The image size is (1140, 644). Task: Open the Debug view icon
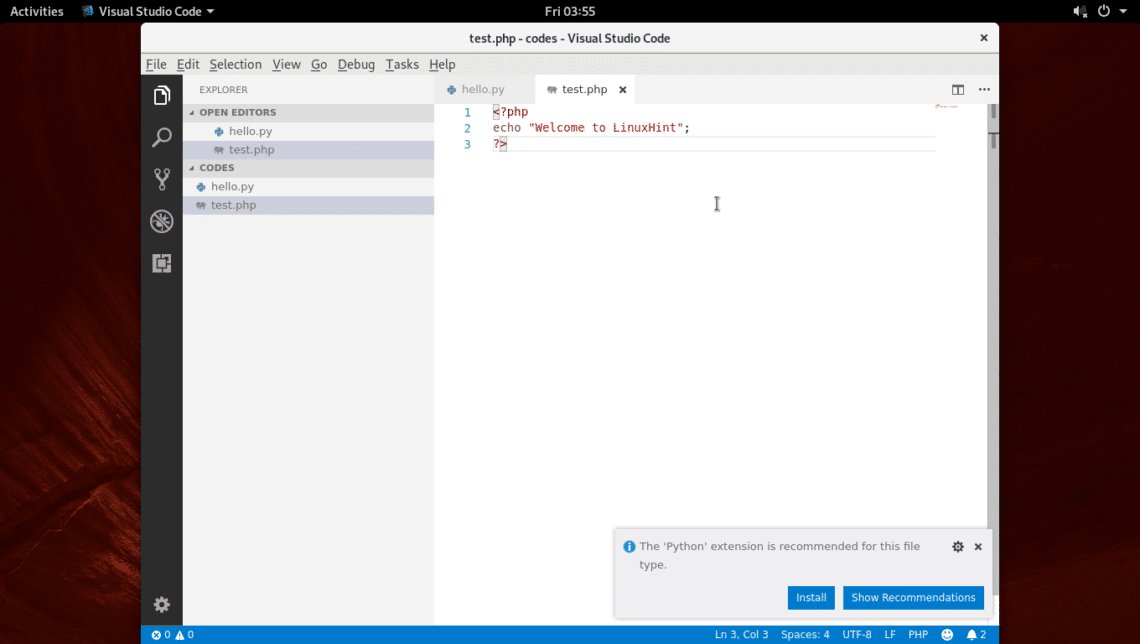click(161, 221)
